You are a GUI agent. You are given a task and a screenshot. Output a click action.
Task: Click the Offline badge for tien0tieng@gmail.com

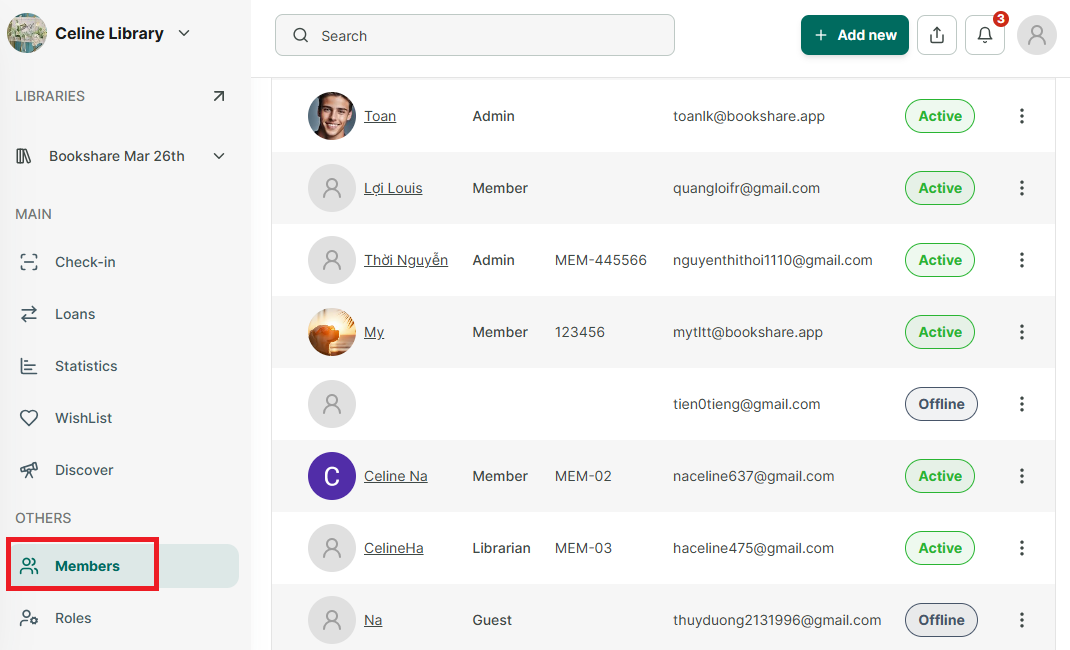(941, 404)
